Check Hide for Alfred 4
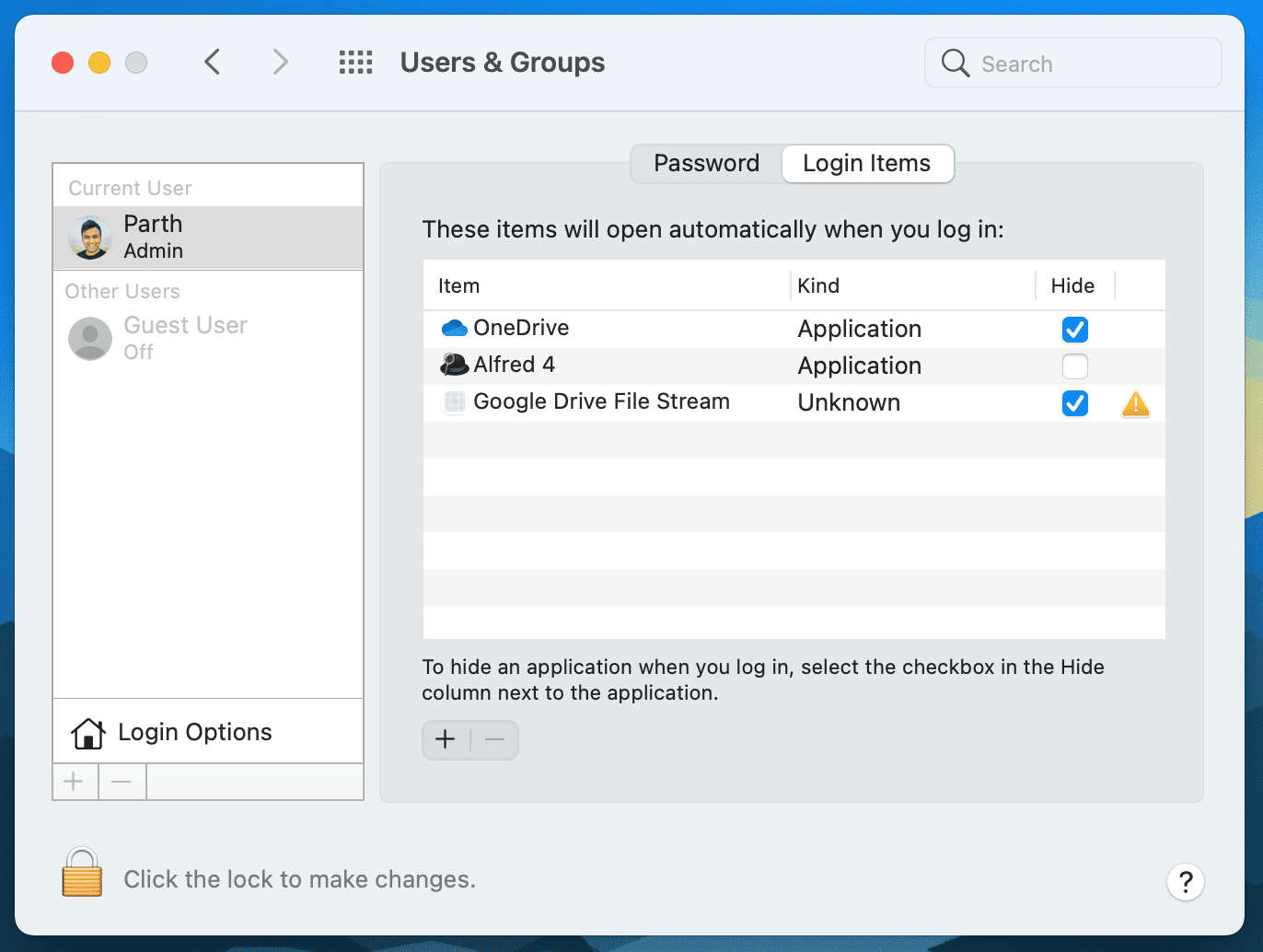1263x952 pixels. pos(1075,366)
